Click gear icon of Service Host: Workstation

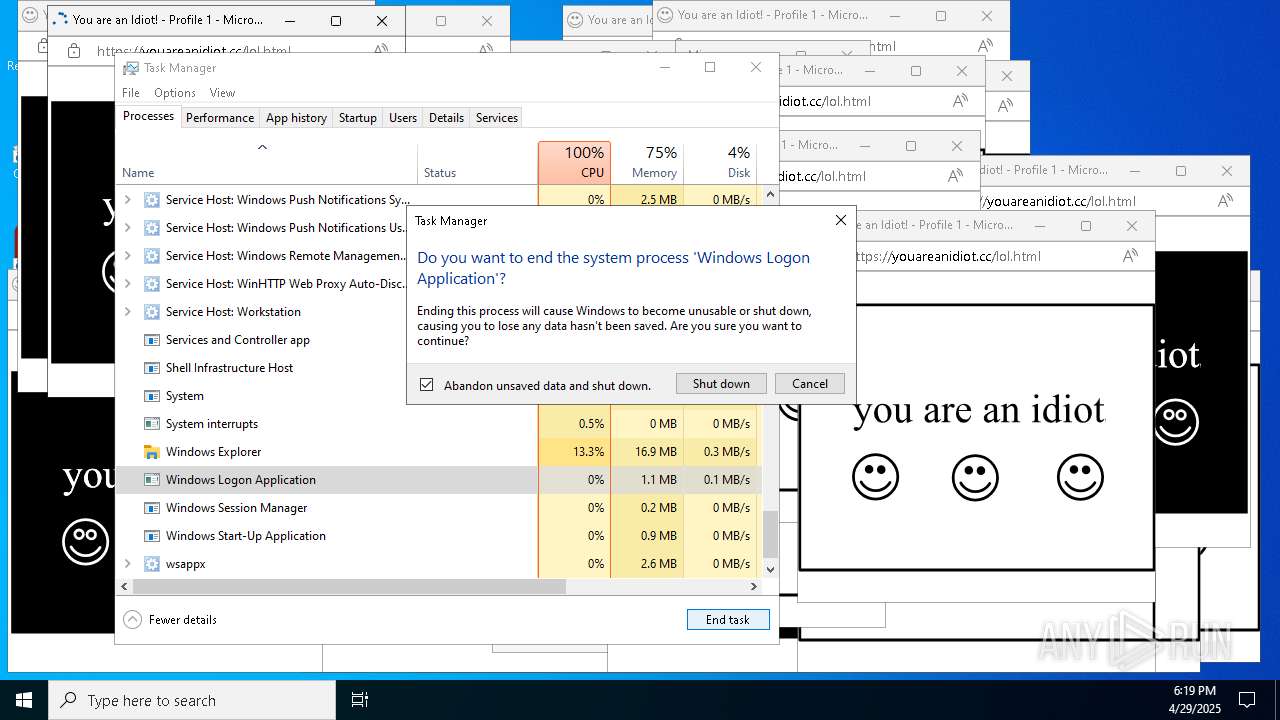[x=152, y=312]
